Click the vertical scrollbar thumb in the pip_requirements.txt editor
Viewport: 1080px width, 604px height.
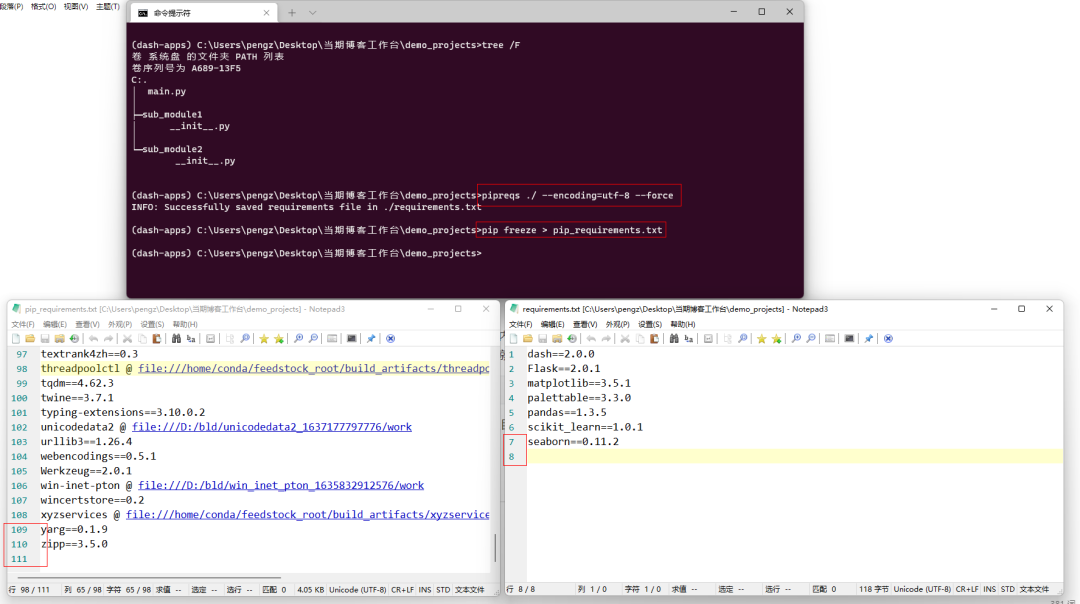(x=495, y=548)
